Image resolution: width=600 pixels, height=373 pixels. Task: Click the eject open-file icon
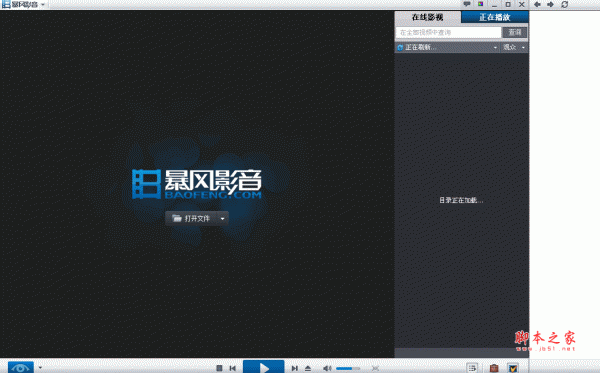pos(308,368)
